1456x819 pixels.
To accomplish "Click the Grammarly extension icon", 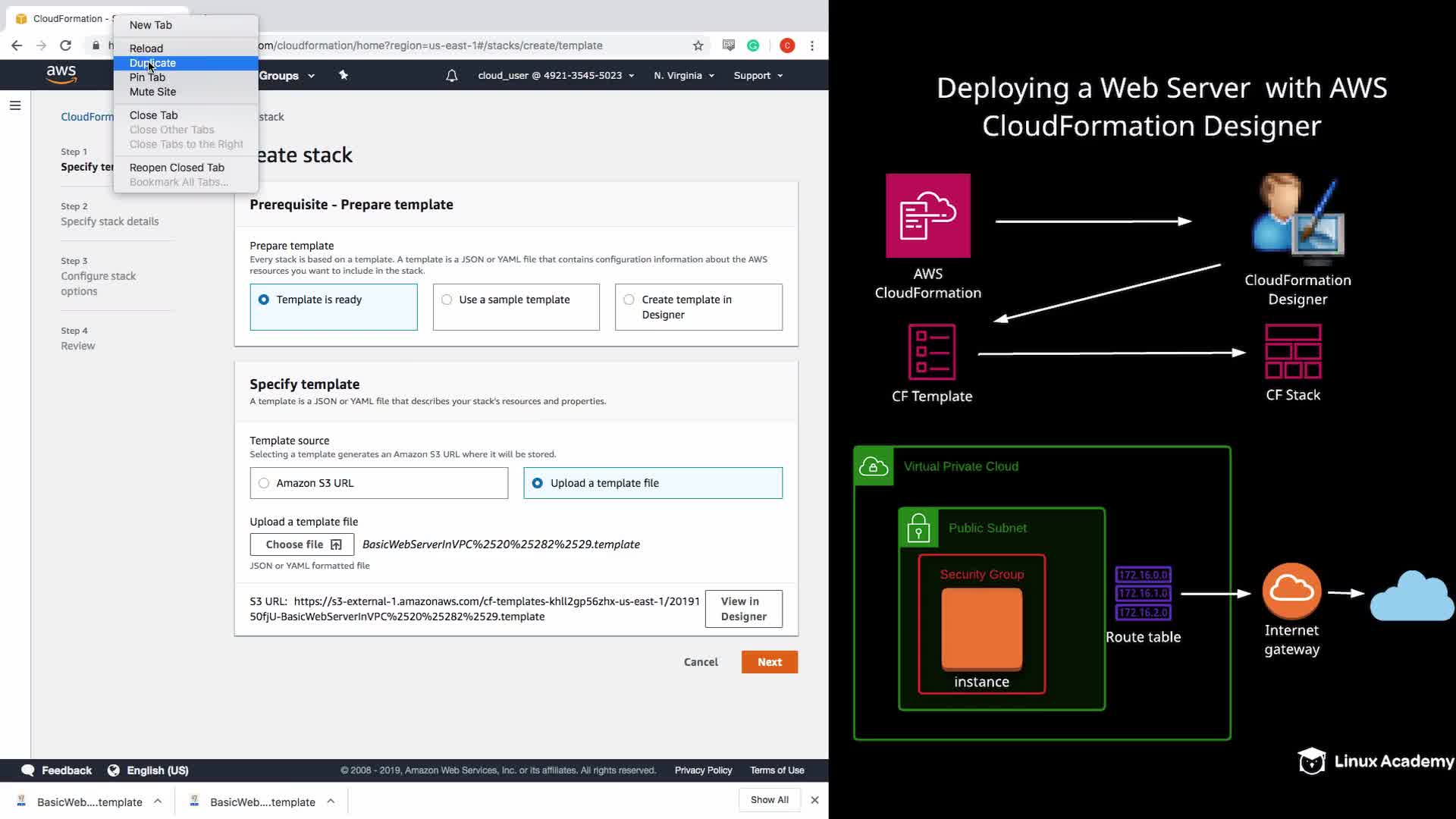I will (x=753, y=45).
